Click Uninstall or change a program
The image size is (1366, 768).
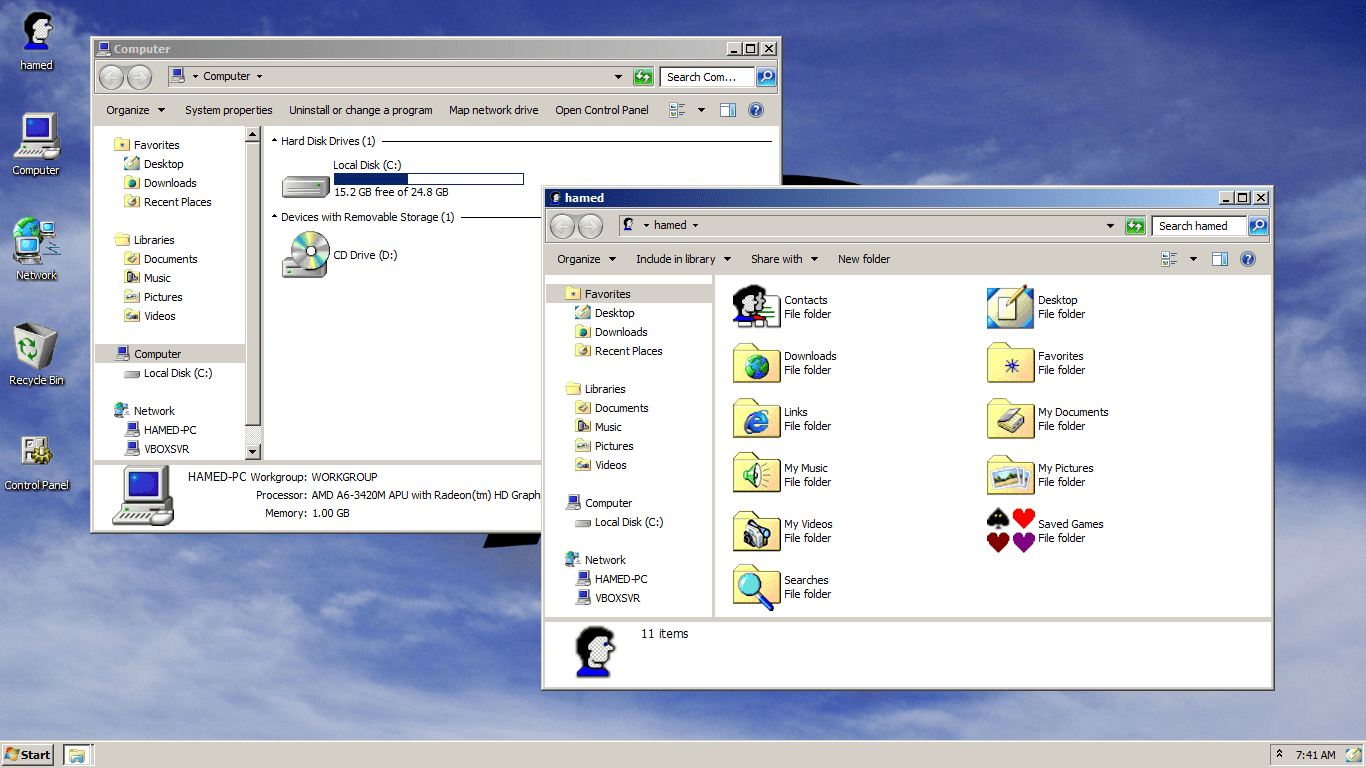coord(360,109)
